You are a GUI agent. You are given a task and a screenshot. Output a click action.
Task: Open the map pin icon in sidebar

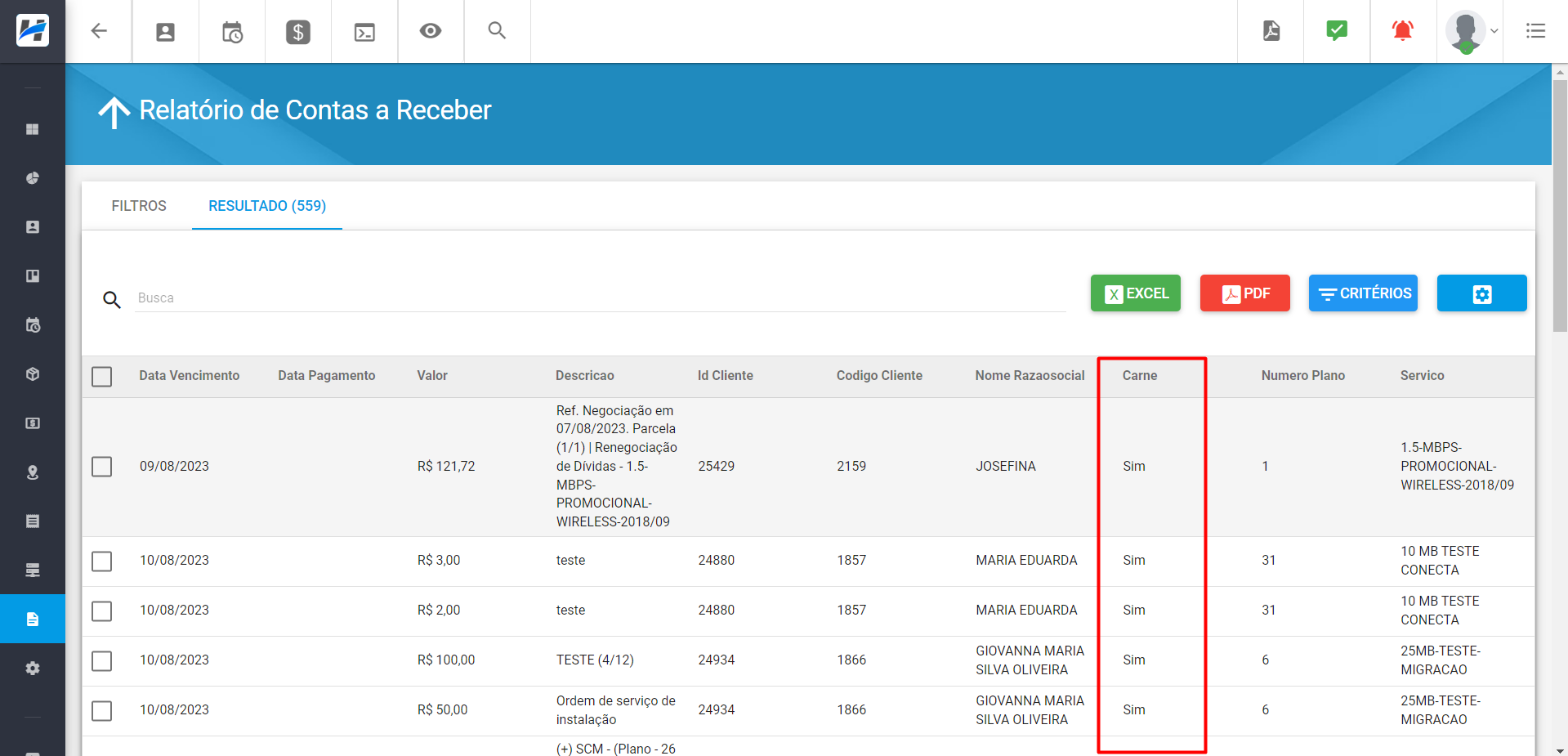pos(33,472)
